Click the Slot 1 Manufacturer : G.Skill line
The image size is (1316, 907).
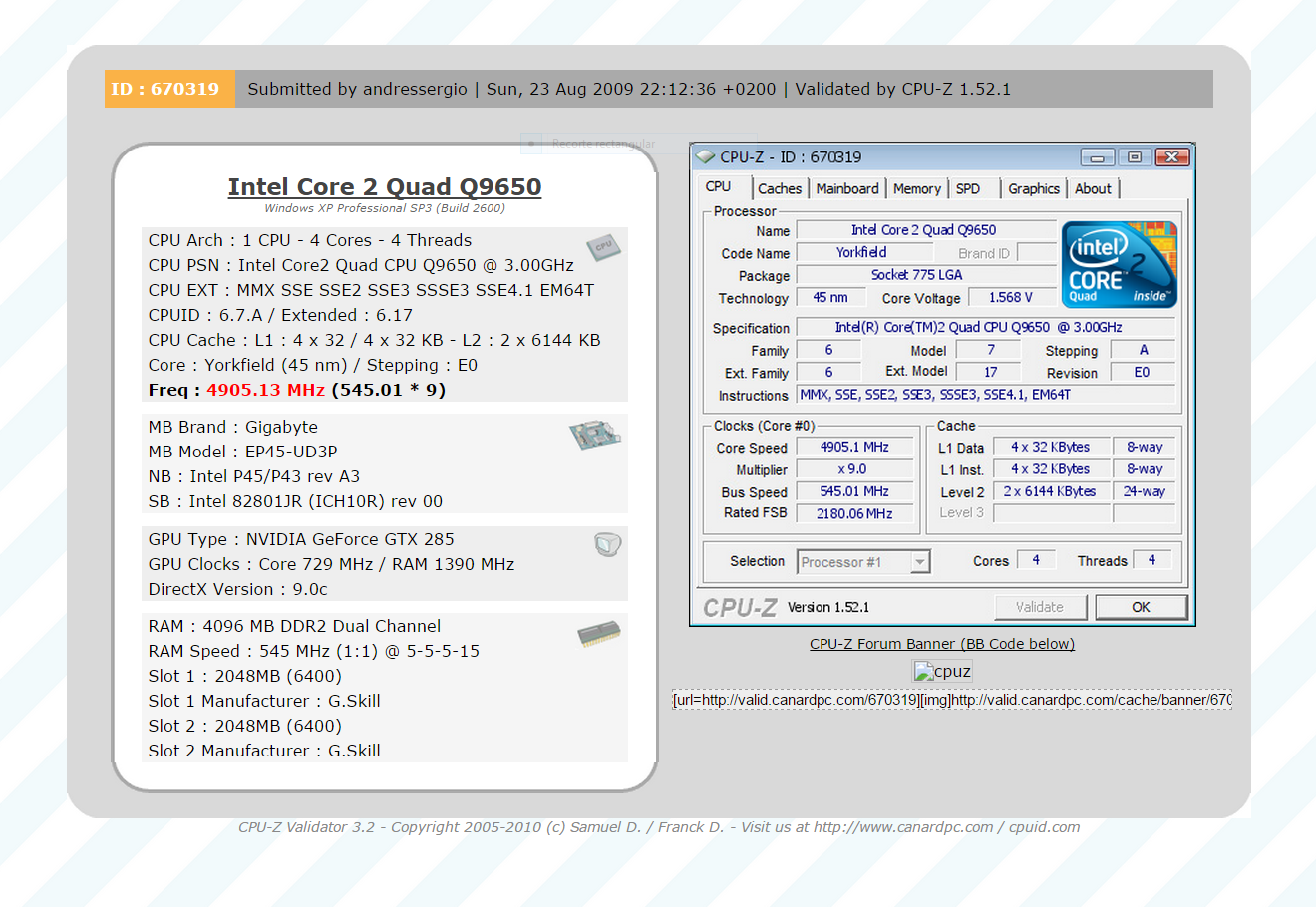click(264, 701)
